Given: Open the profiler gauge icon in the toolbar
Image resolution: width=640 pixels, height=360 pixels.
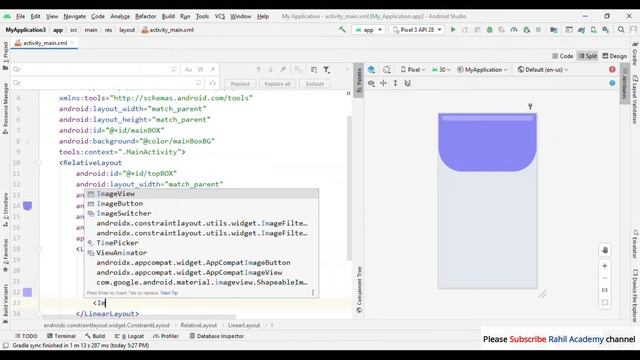Looking at the screenshot, I should tap(514, 30).
